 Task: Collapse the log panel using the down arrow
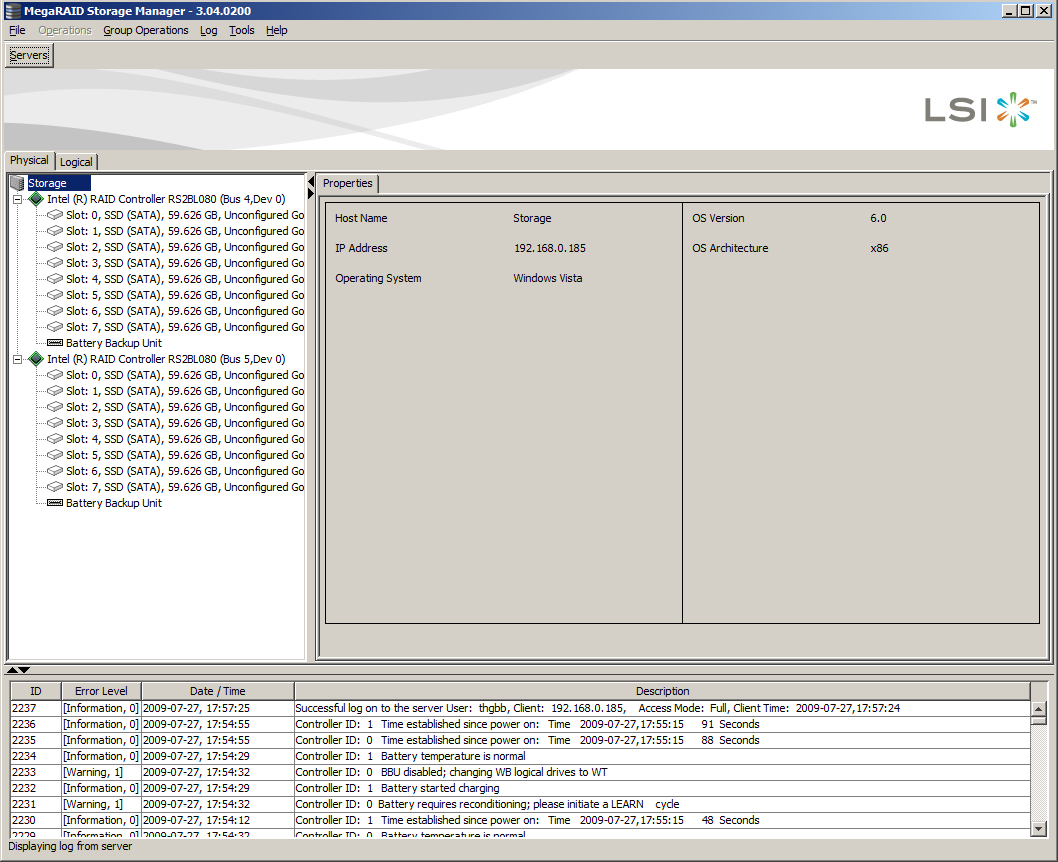22,670
